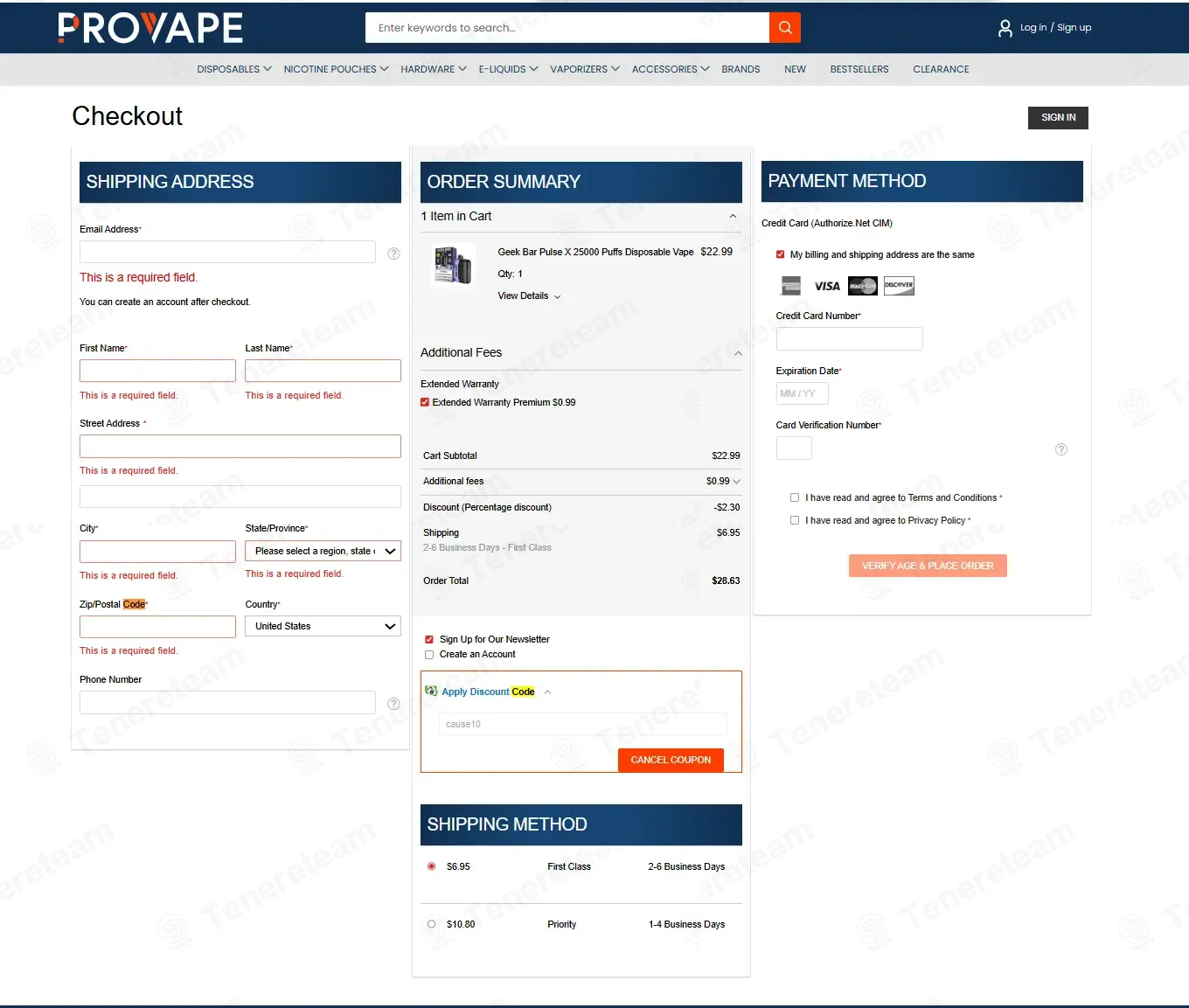Uncheck Extended Warranty Premium checkbox
This screenshot has width=1189, height=1008.
425,403
